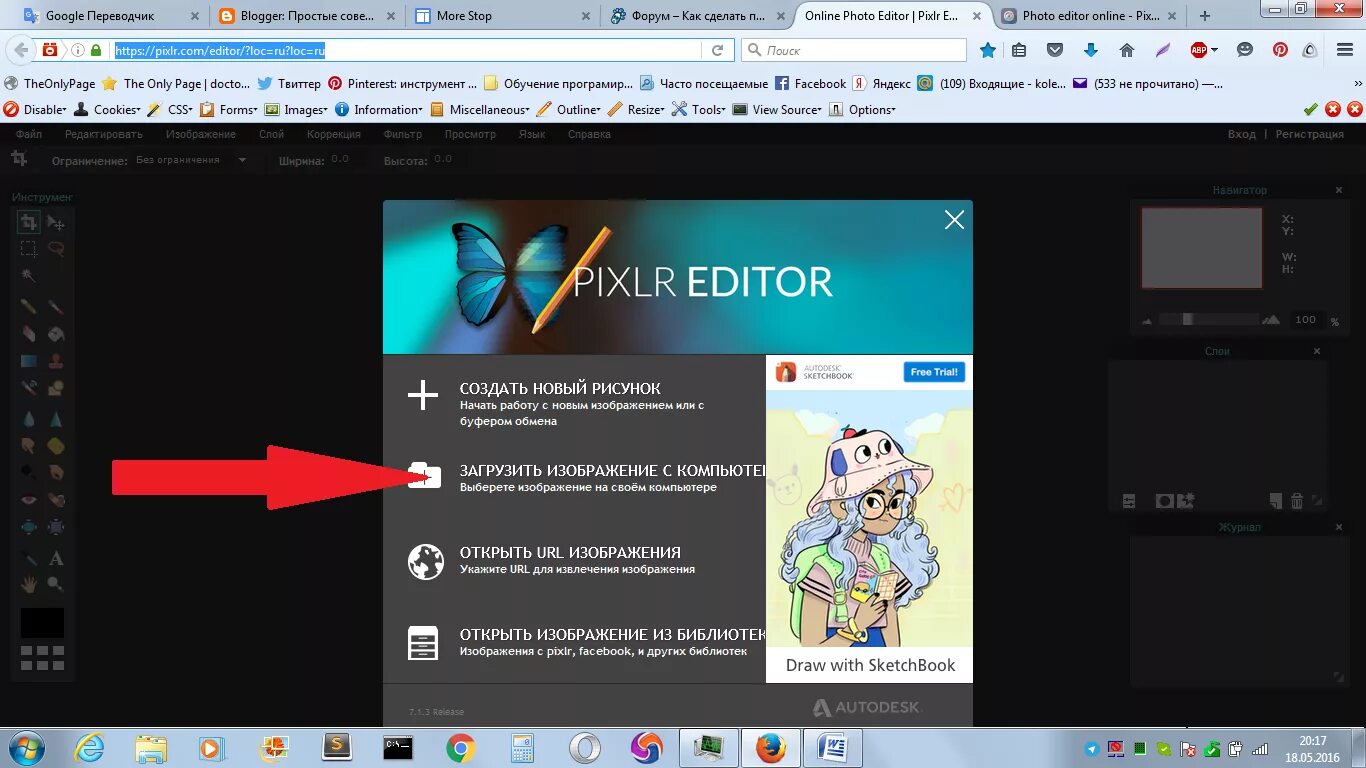Open the Редактировать menu

[104, 134]
